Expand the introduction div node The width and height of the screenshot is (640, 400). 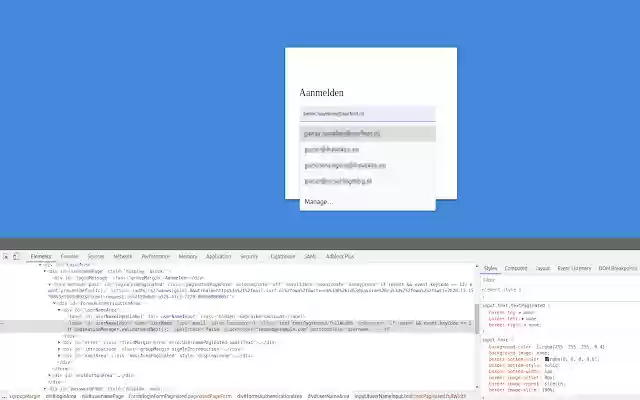(x=59, y=349)
